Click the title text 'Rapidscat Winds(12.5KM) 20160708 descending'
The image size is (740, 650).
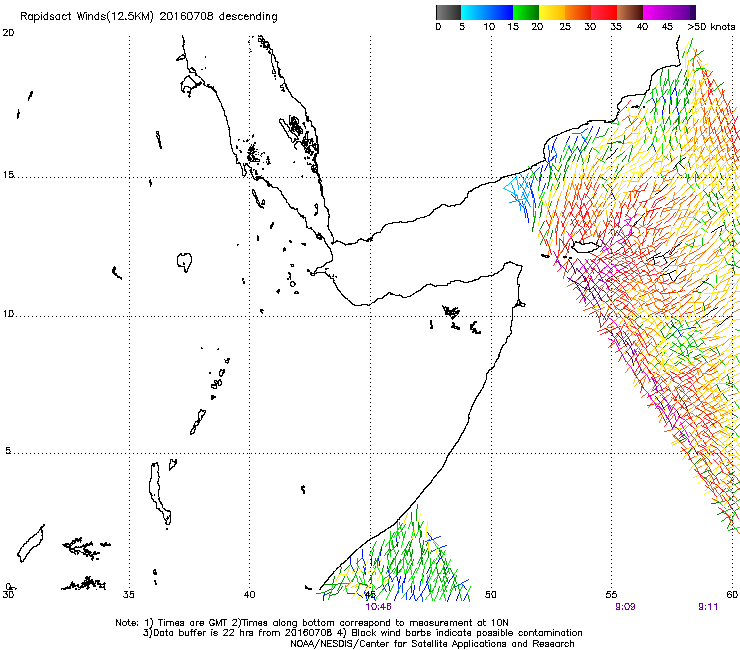(149, 17)
